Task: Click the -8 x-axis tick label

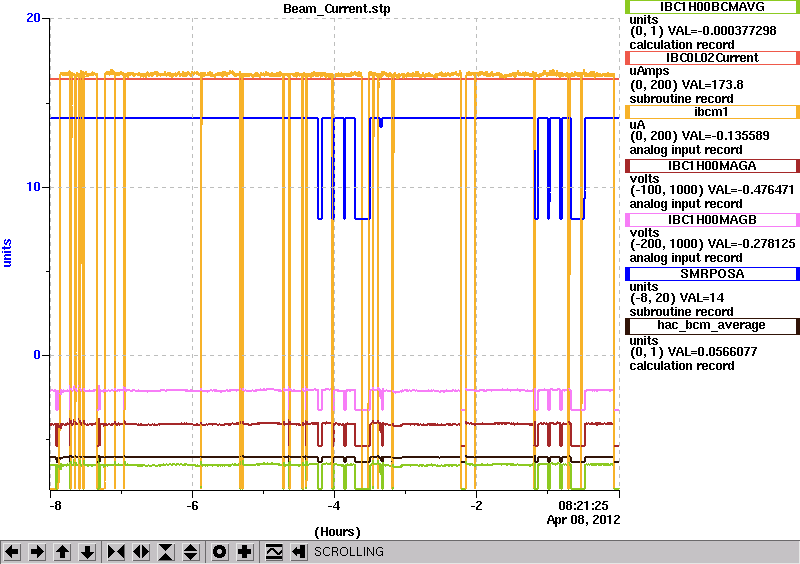Action: [x=55, y=506]
